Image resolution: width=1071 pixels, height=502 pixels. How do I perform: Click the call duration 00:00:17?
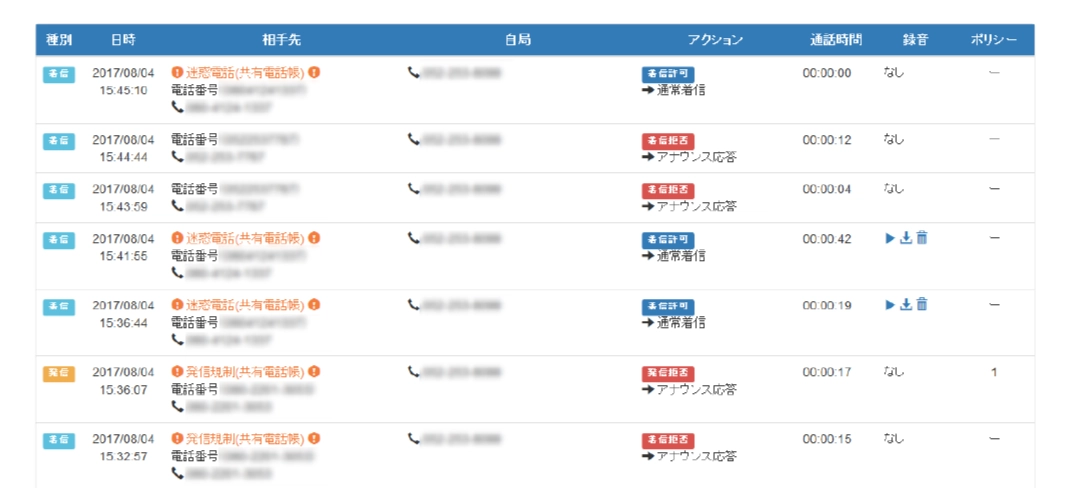(x=826, y=373)
